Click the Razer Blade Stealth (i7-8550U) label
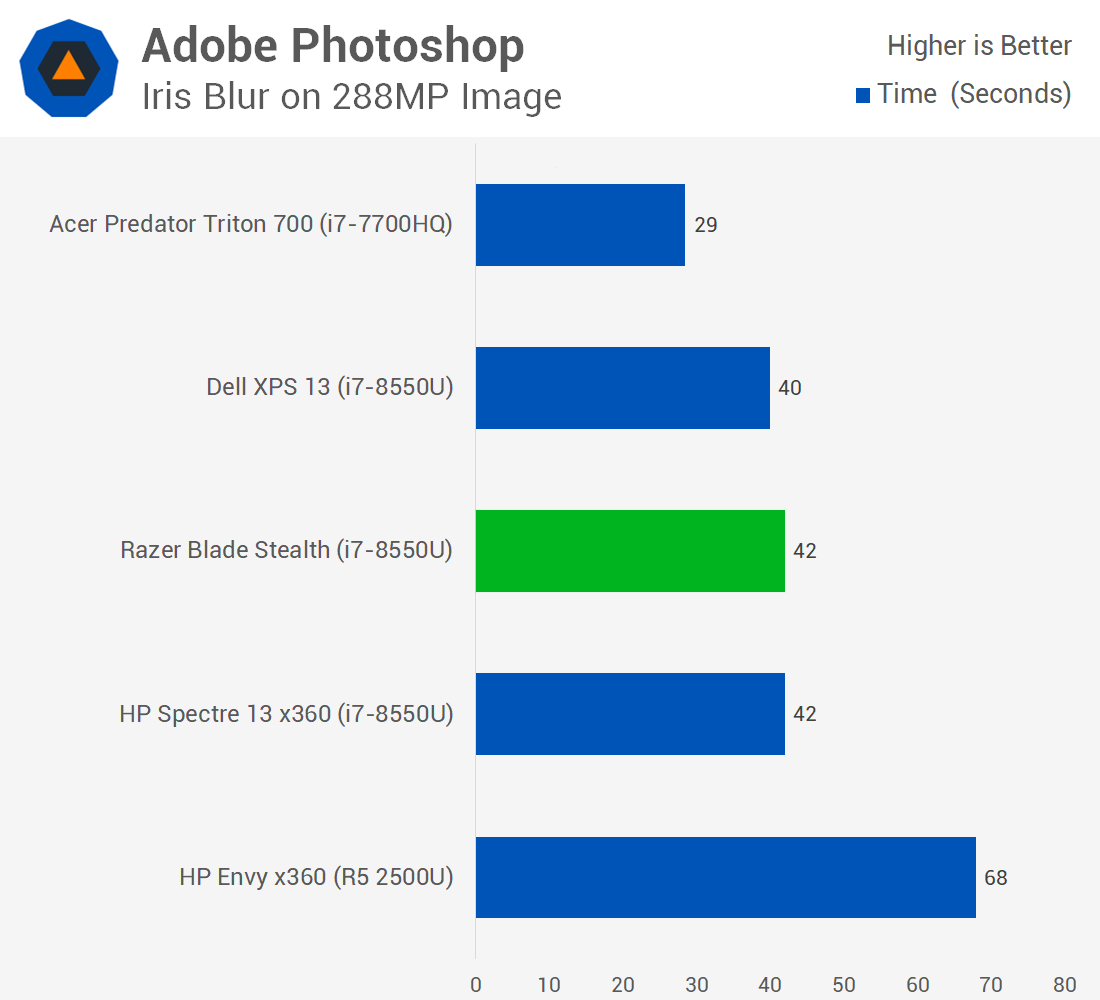Viewport: 1100px width, 1000px height. tap(287, 550)
